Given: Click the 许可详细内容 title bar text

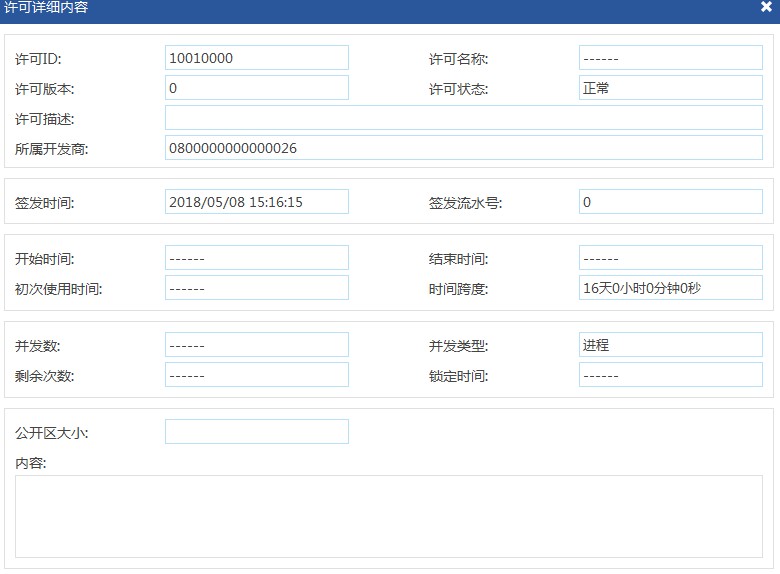Looking at the screenshot, I should coord(46,7).
